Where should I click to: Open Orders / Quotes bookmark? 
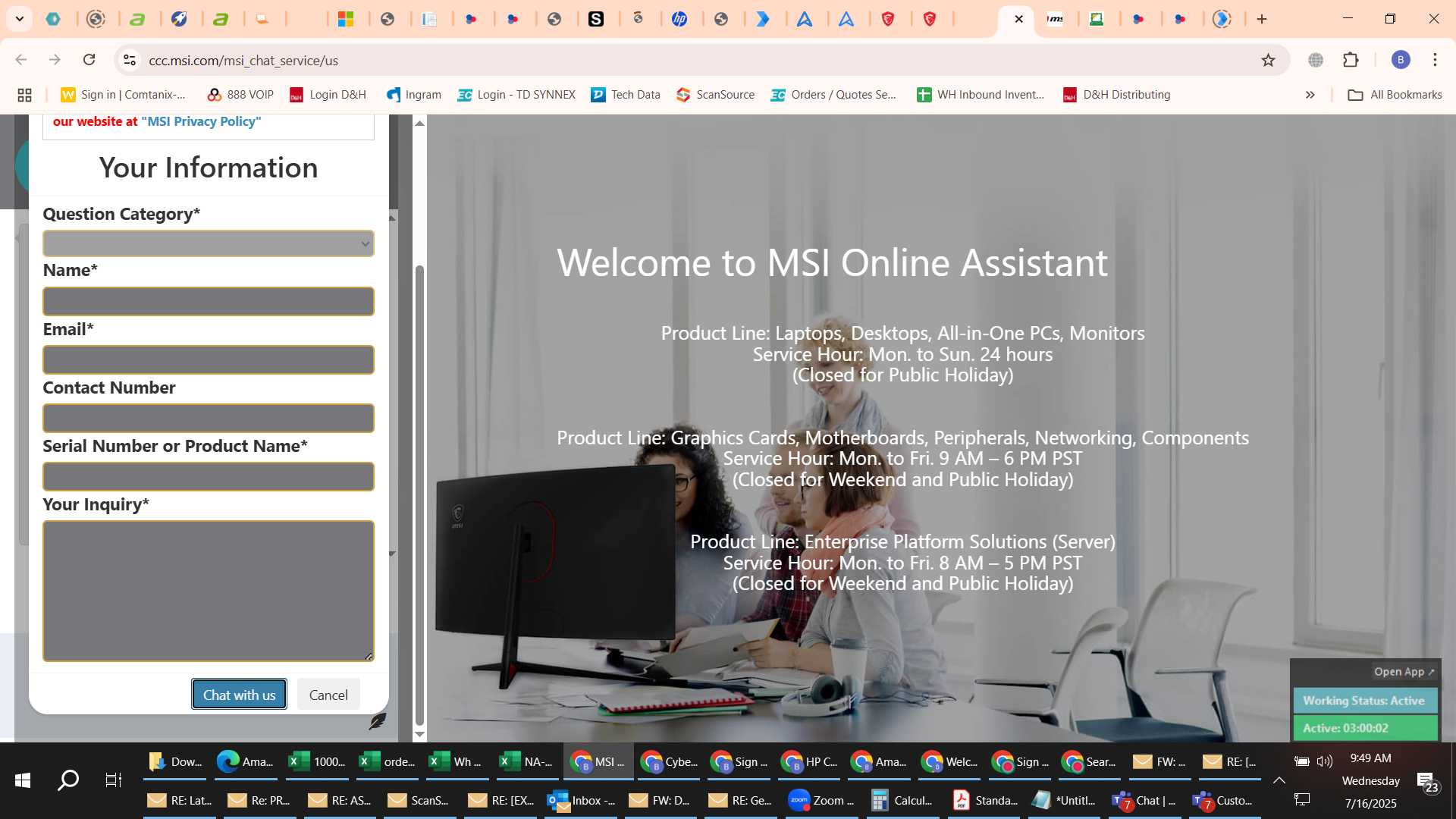point(833,95)
